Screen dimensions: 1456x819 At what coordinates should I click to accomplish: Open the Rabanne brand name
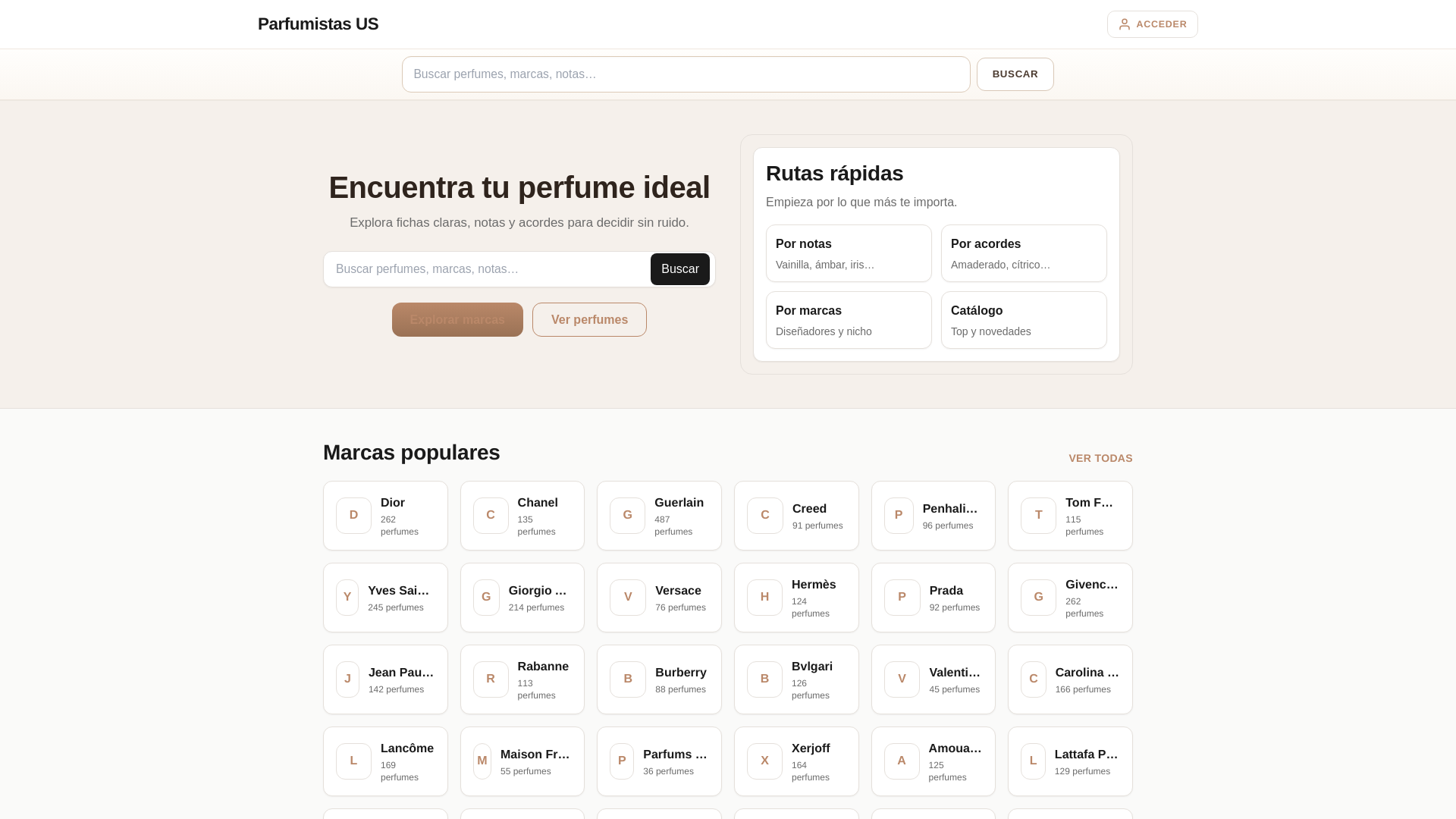pos(543,667)
